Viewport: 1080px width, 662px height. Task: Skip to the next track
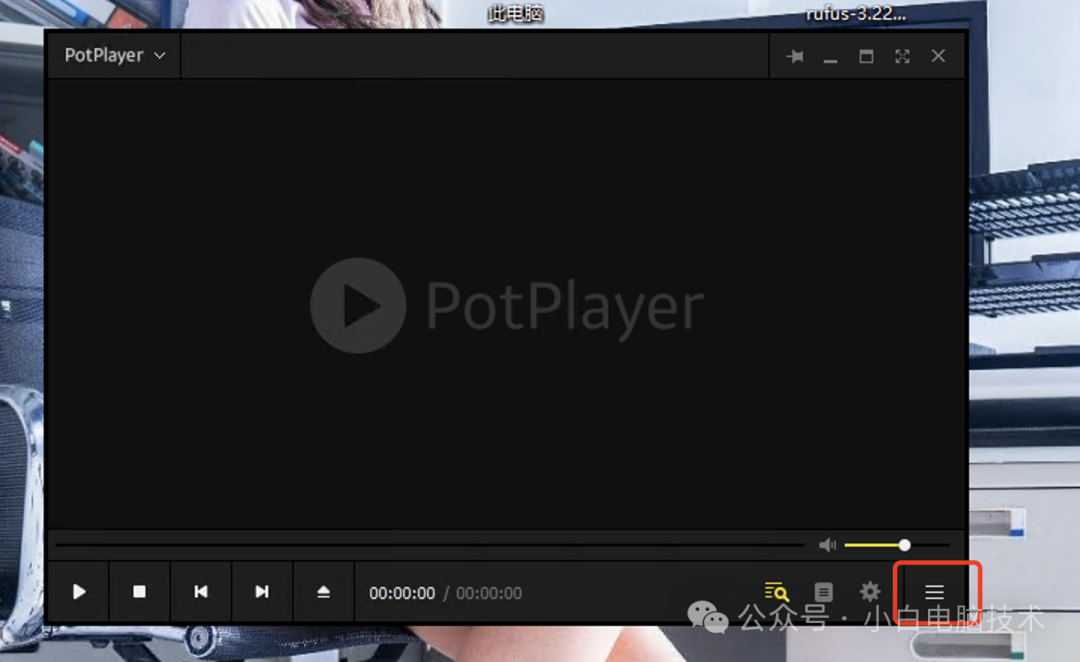[x=262, y=592]
